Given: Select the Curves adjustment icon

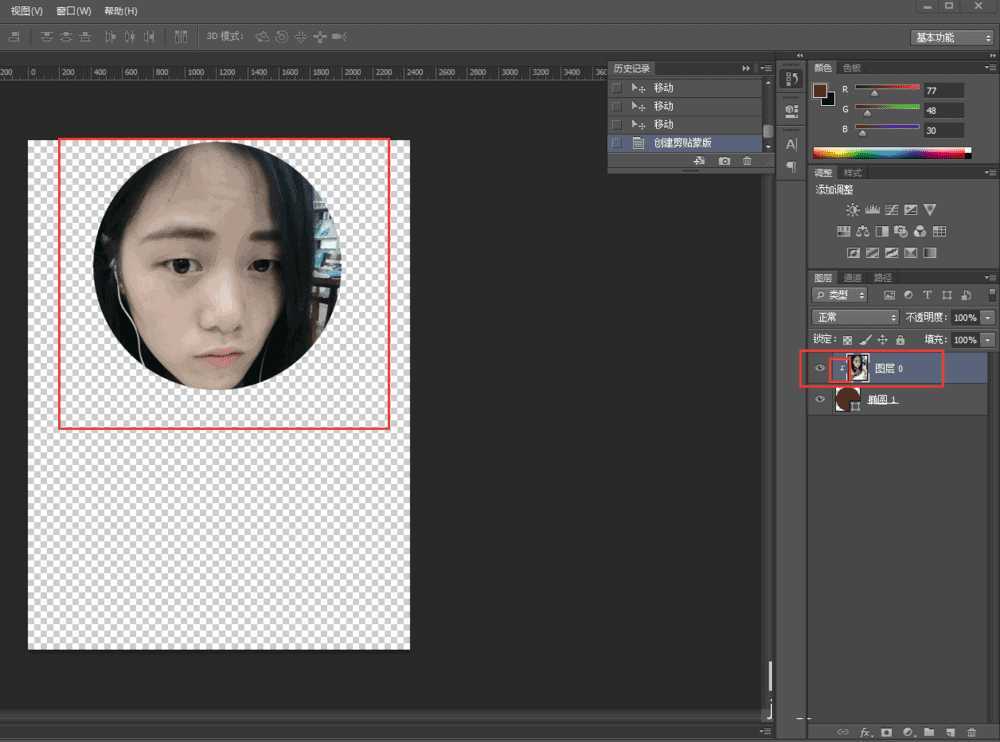Looking at the screenshot, I should 891,210.
